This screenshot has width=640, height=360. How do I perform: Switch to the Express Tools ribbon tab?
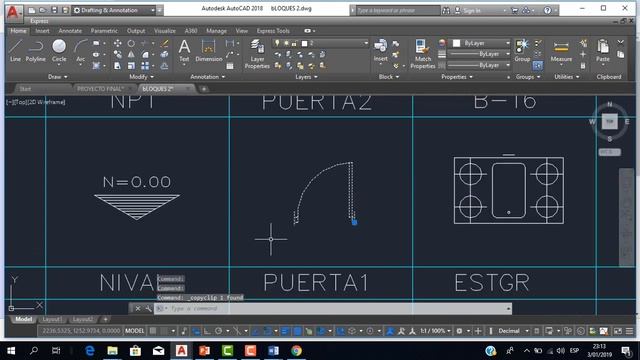(273, 31)
